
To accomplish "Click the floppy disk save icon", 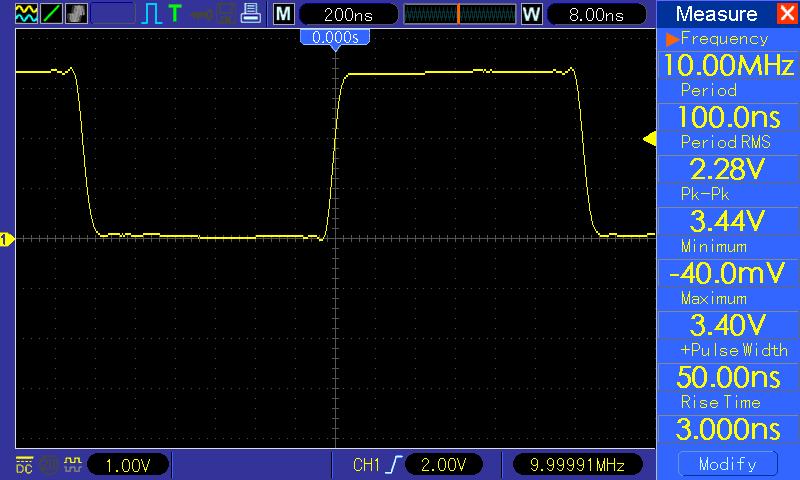I will [x=226, y=14].
